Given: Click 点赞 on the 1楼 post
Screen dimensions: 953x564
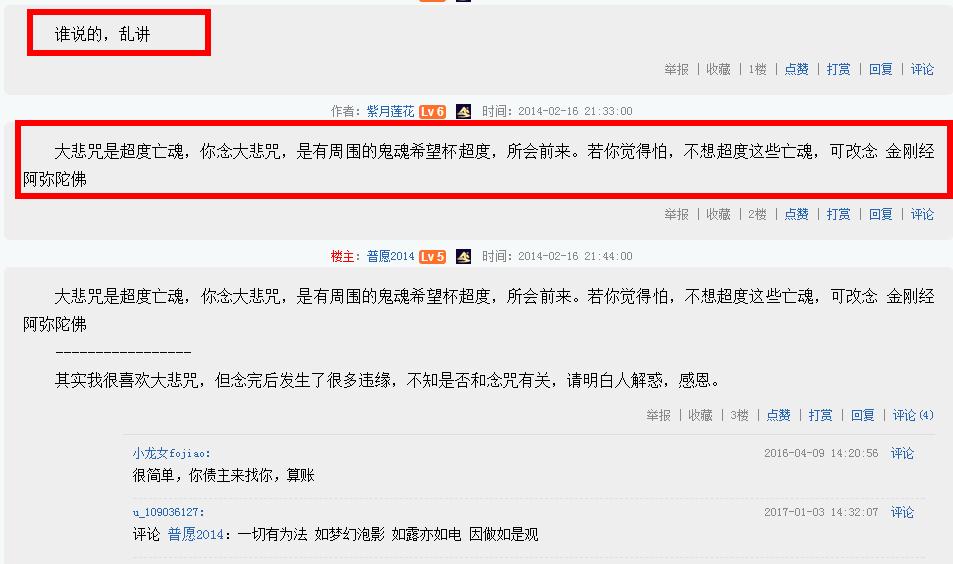Looking at the screenshot, I should coord(796,69).
